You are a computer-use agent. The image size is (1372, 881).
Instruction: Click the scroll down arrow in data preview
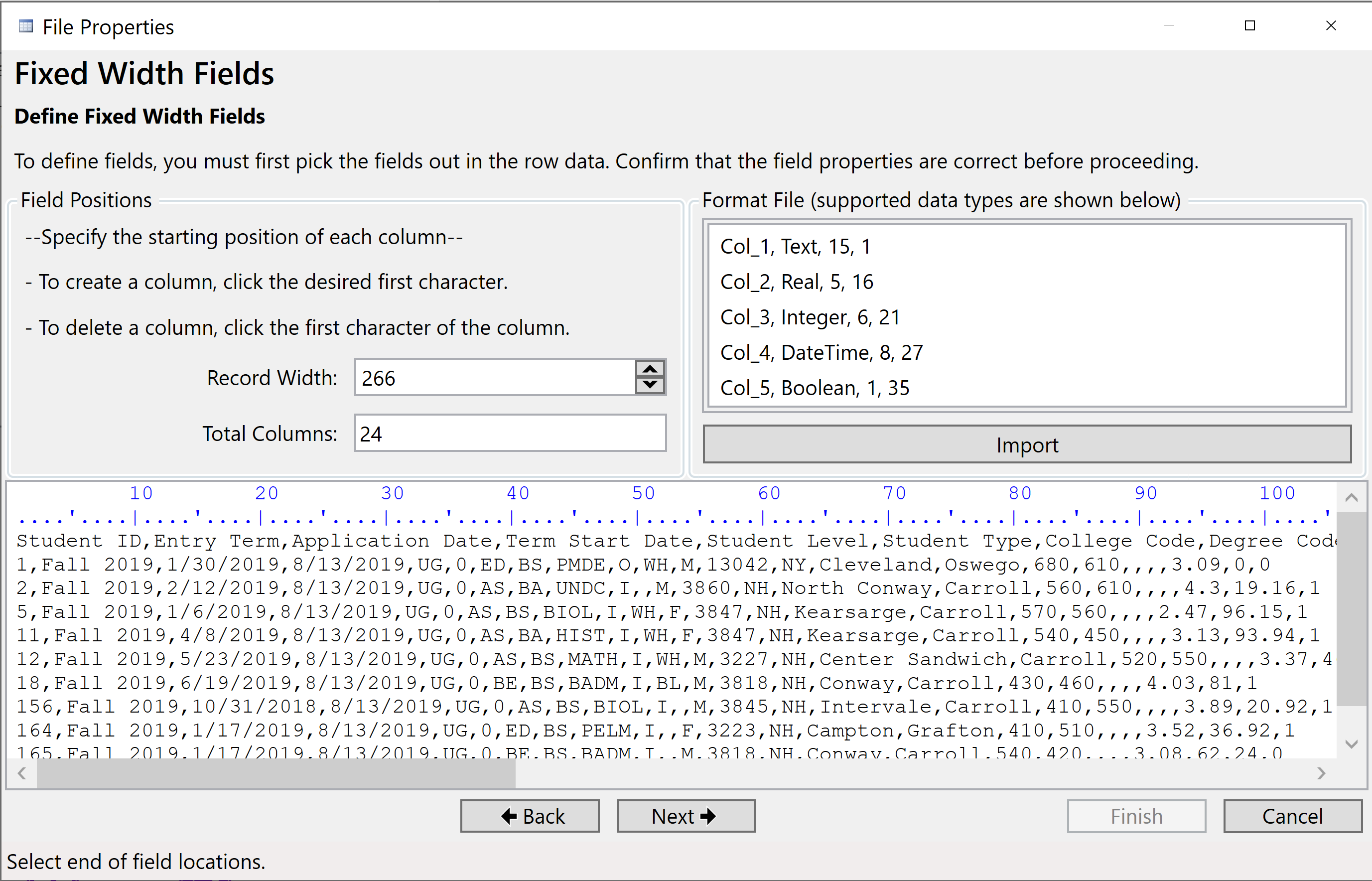[x=1351, y=744]
